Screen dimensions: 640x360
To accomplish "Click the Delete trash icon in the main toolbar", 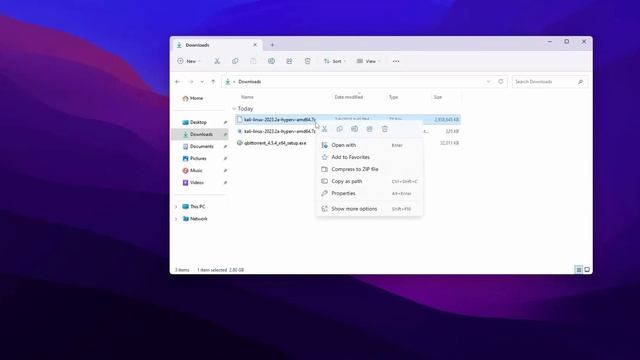I will [x=307, y=61].
